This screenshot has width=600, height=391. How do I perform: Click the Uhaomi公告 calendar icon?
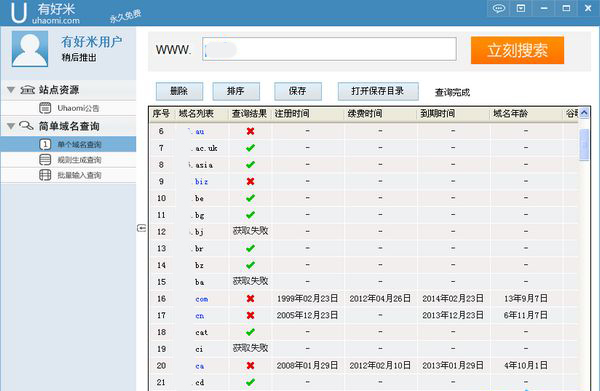(45, 108)
